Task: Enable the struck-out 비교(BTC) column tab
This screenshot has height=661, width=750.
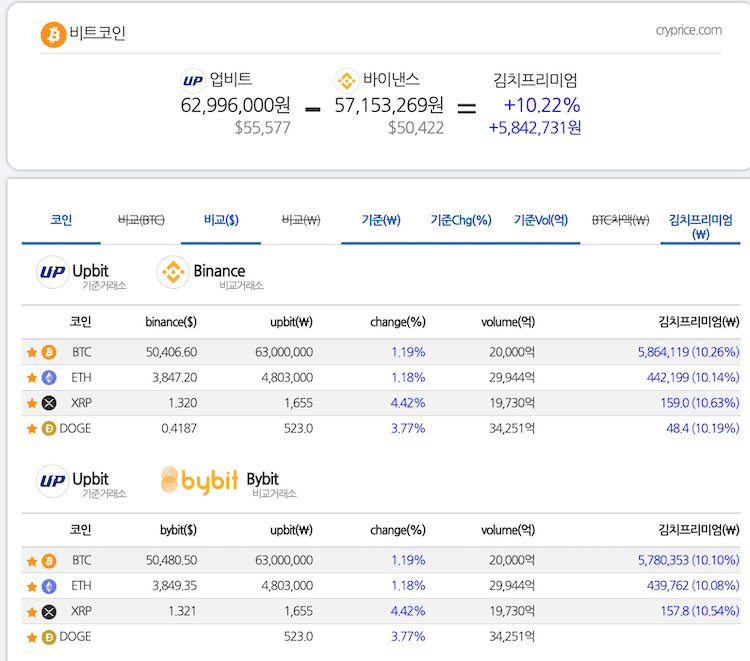Action: [141, 220]
